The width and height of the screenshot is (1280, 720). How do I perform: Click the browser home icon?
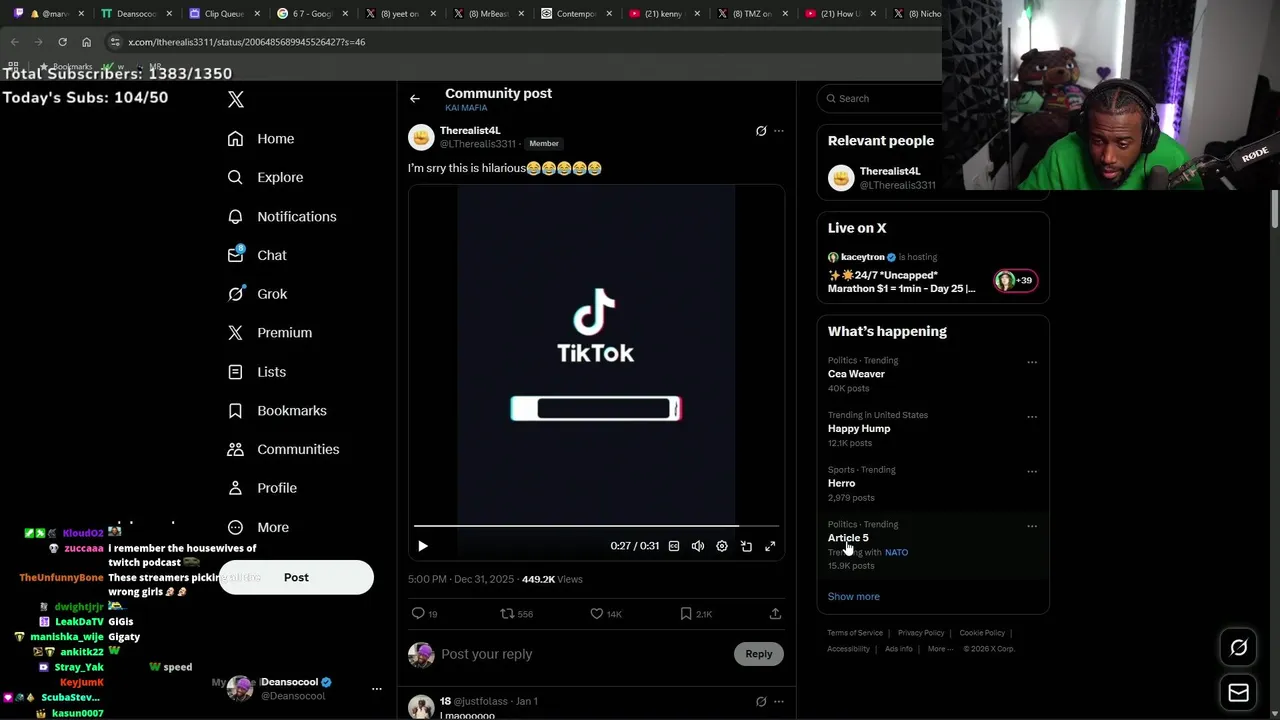[86, 42]
